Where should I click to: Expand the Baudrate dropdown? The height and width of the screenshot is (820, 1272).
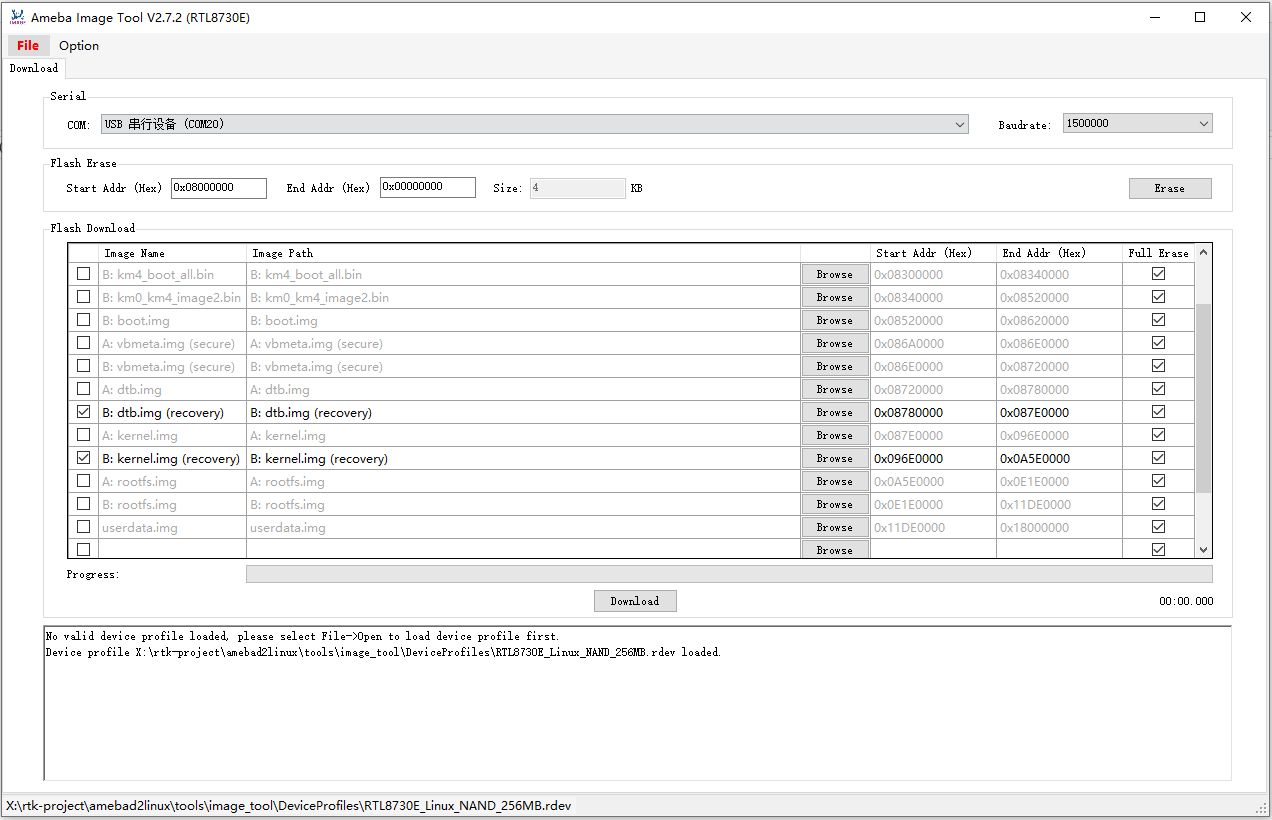pyautogui.click(x=1137, y=124)
